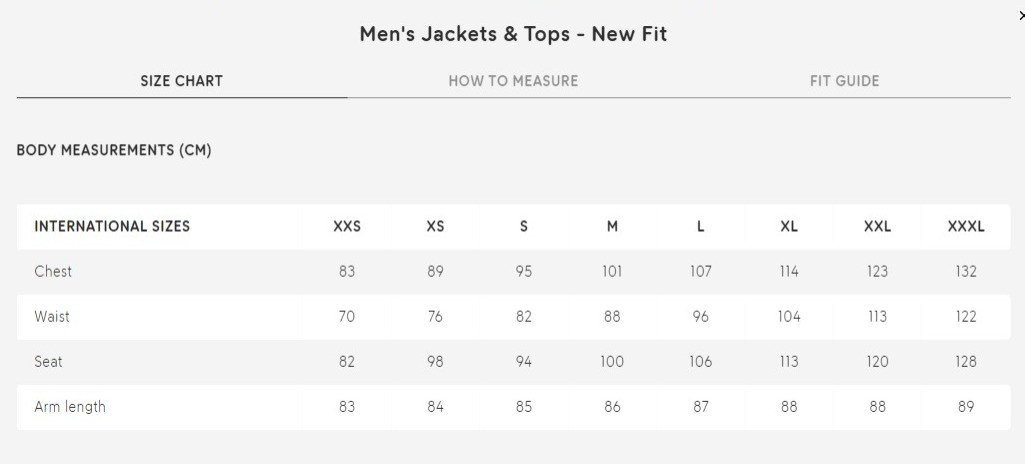Click the XL size column header
The width and height of the screenshot is (1025, 464).
789,227
